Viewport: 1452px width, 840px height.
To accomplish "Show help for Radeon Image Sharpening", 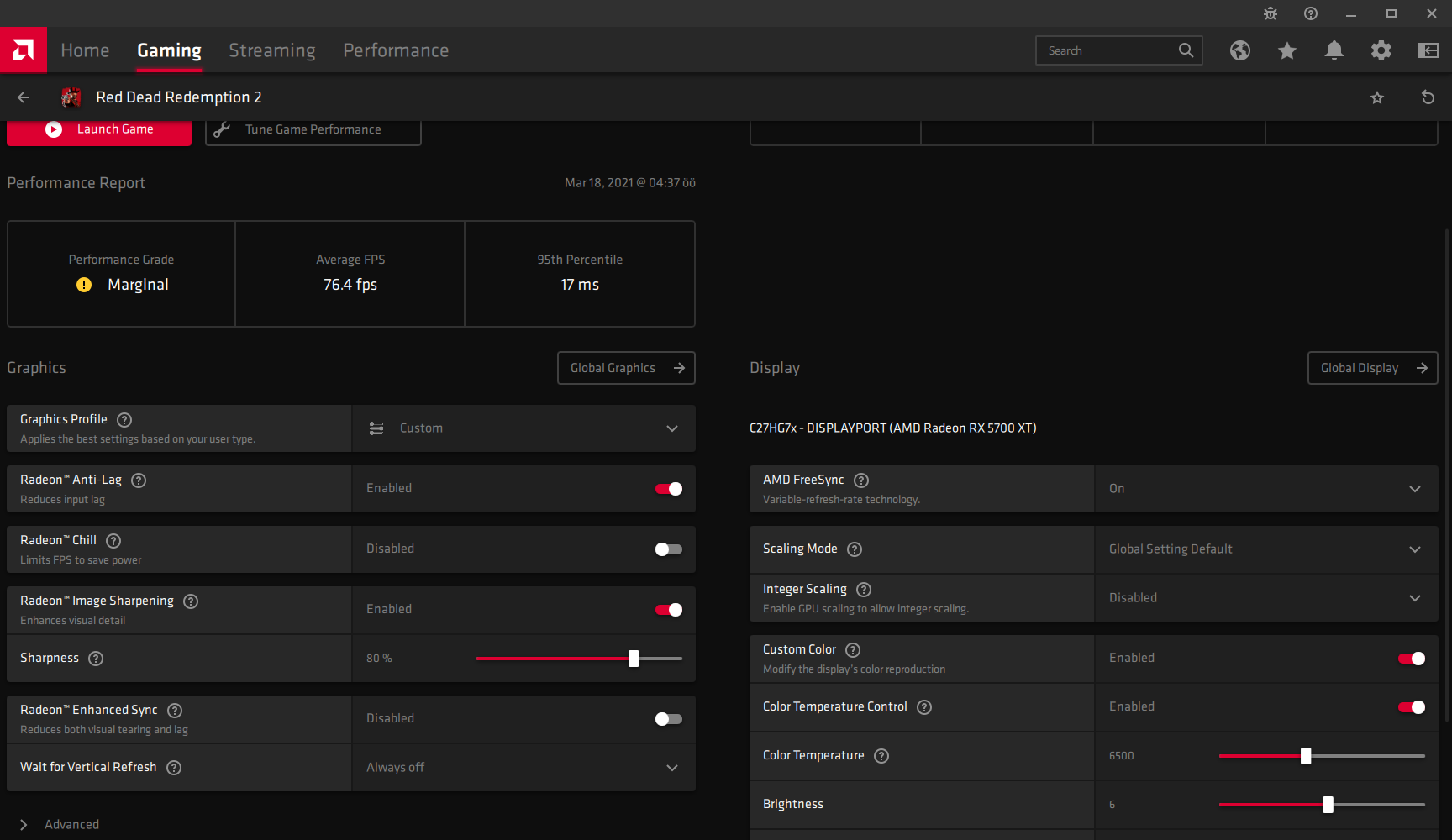I will (x=191, y=601).
